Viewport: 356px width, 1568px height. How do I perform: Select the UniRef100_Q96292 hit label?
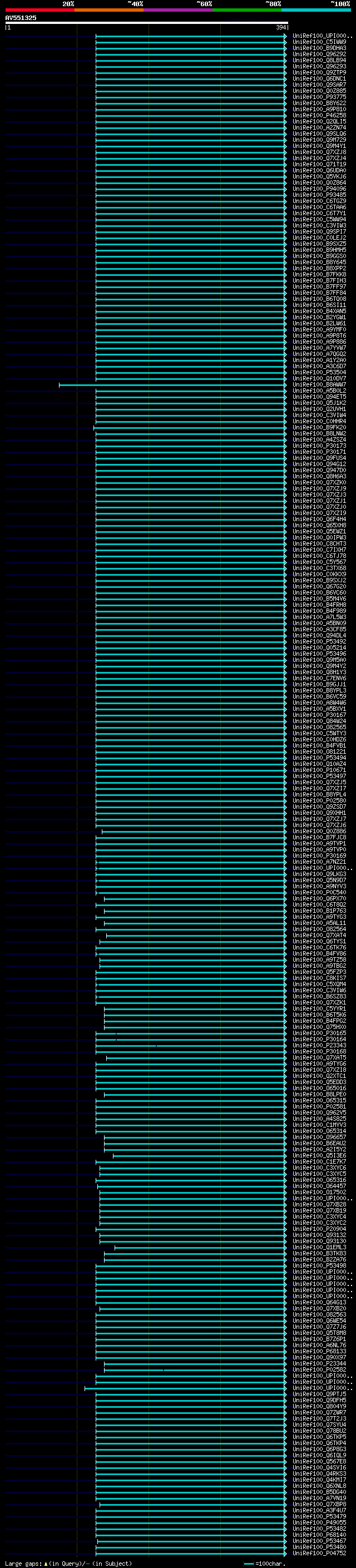coord(319,54)
